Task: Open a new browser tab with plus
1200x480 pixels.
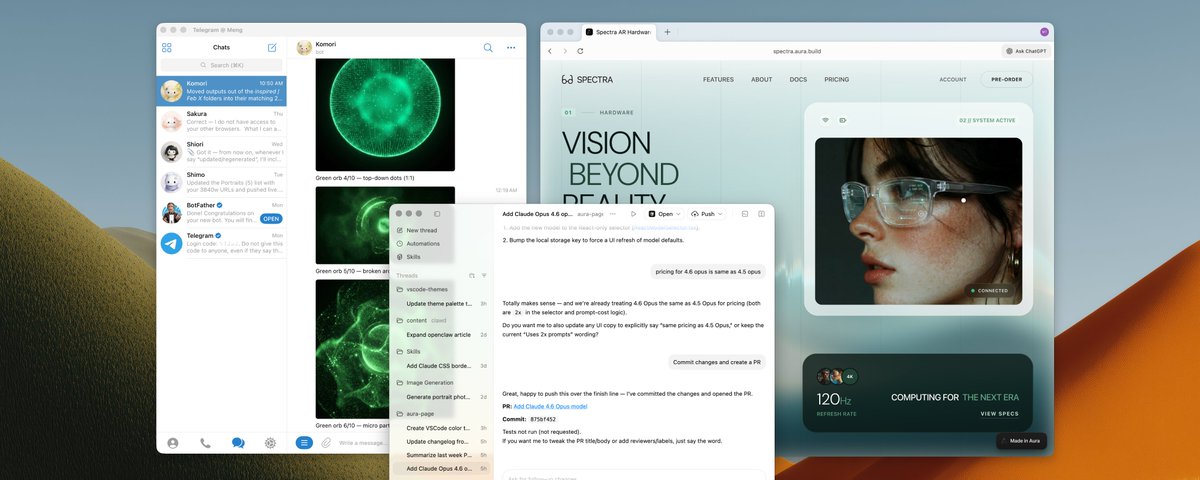Action: [667, 32]
